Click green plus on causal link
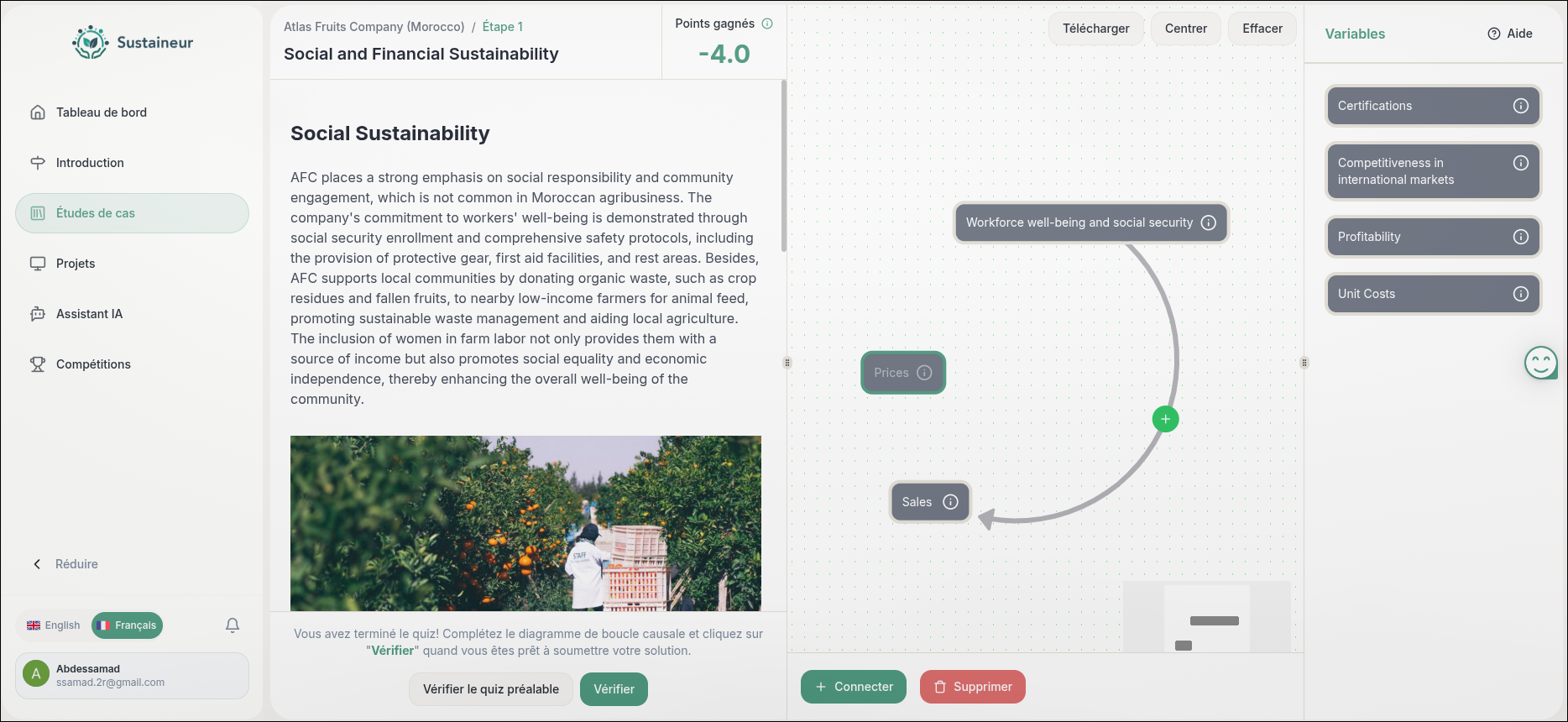This screenshot has width=1568, height=722. point(1165,419)
